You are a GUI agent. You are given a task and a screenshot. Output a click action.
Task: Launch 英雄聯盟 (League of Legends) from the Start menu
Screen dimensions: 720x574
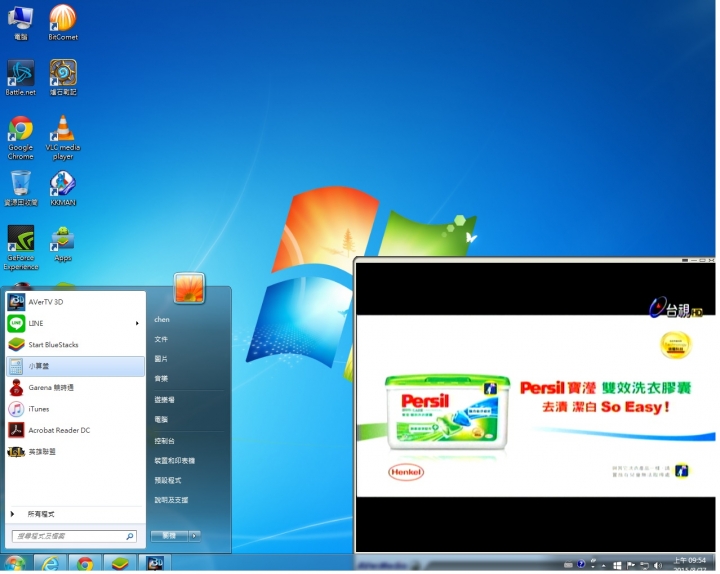coord(76,452)
